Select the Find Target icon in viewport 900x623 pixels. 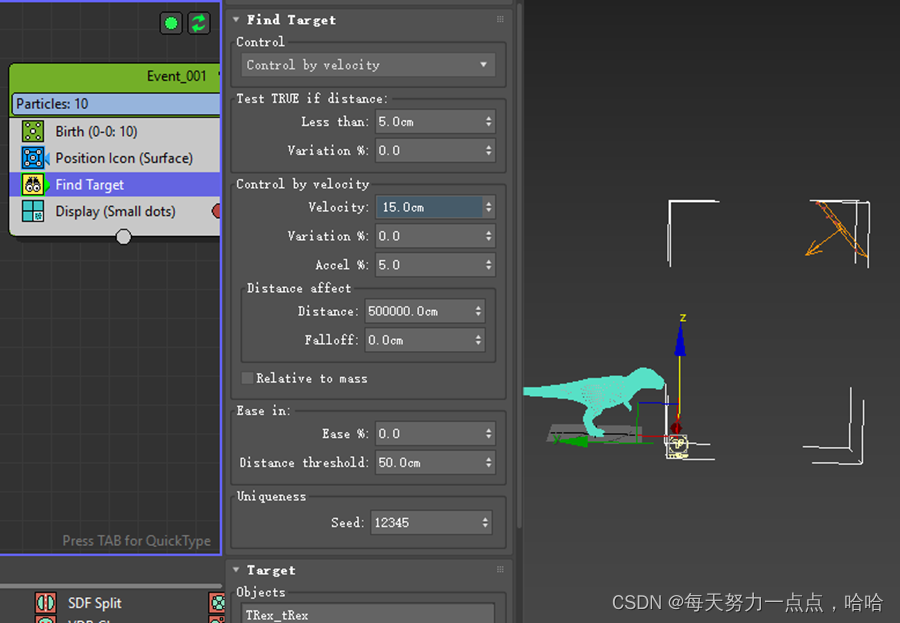[677, 446]
